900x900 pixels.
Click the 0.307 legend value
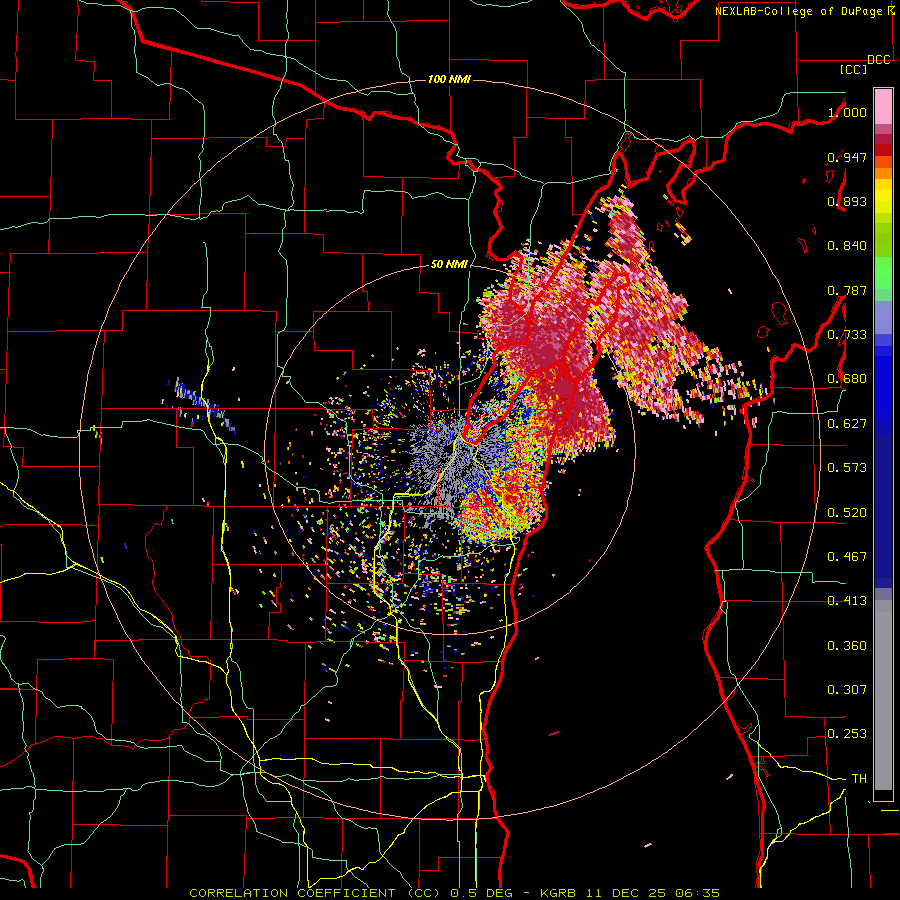(847, 690)
